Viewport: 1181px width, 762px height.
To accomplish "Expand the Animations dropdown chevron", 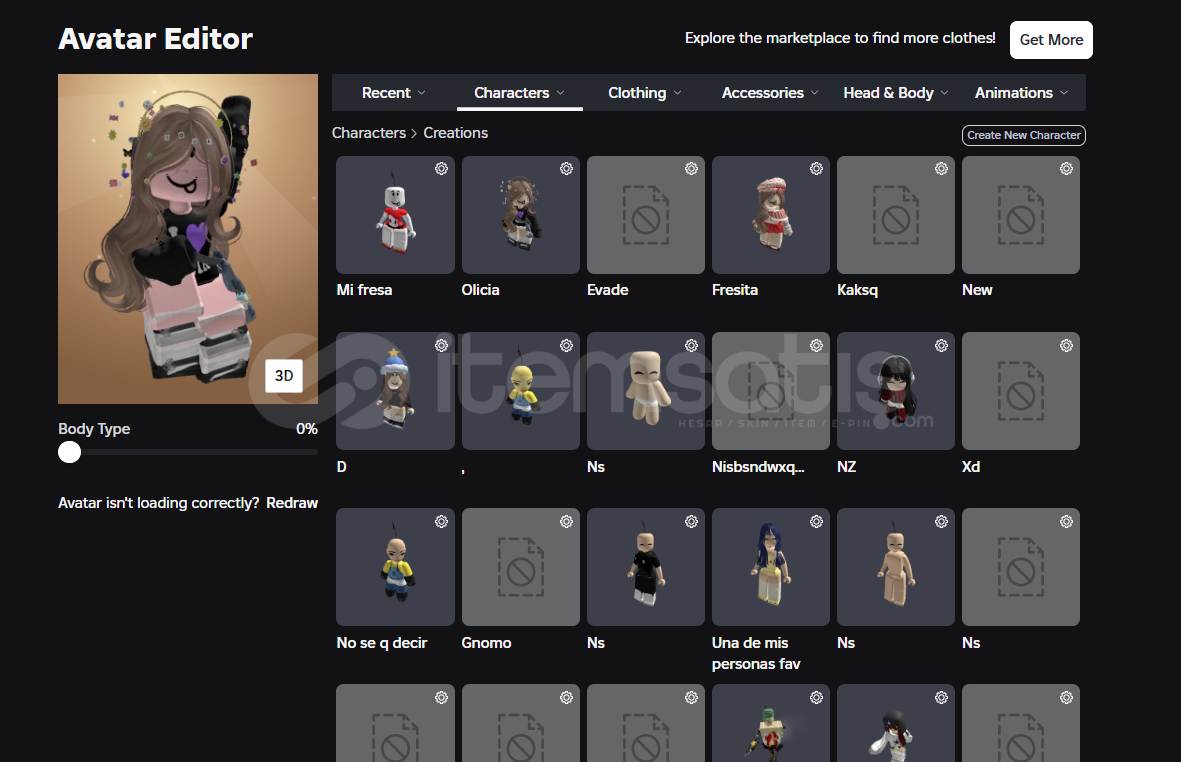I will tap(1064, 93).
